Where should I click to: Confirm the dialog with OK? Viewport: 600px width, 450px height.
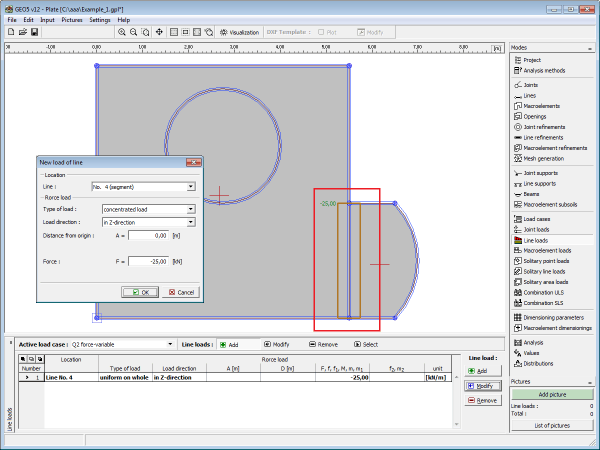pos(140,292)
